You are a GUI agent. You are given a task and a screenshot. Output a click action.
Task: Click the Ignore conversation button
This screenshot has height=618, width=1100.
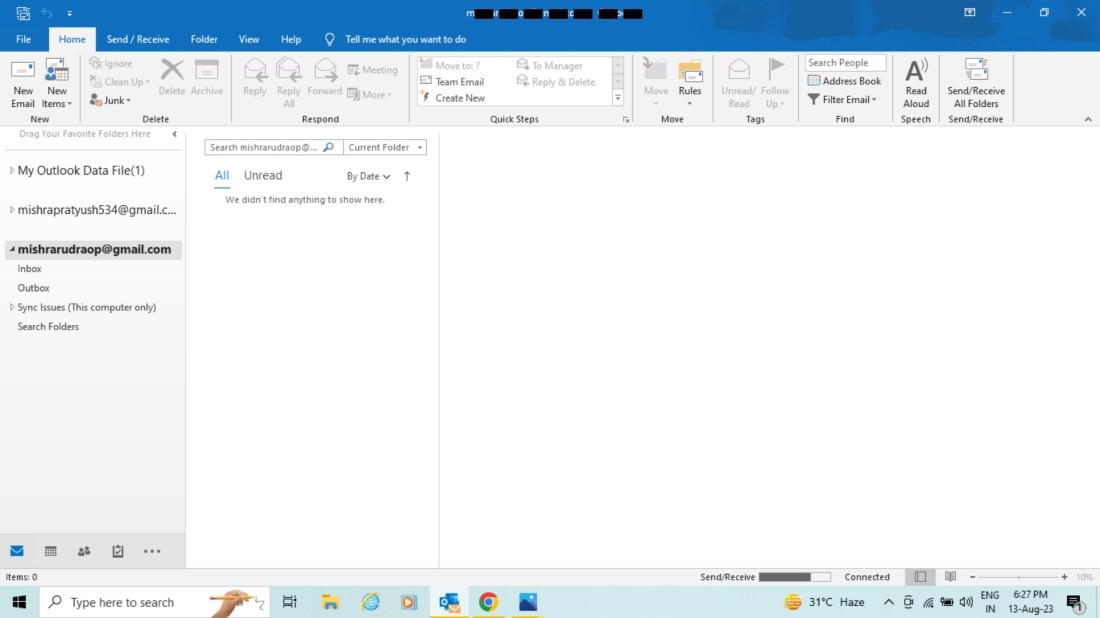111,63
